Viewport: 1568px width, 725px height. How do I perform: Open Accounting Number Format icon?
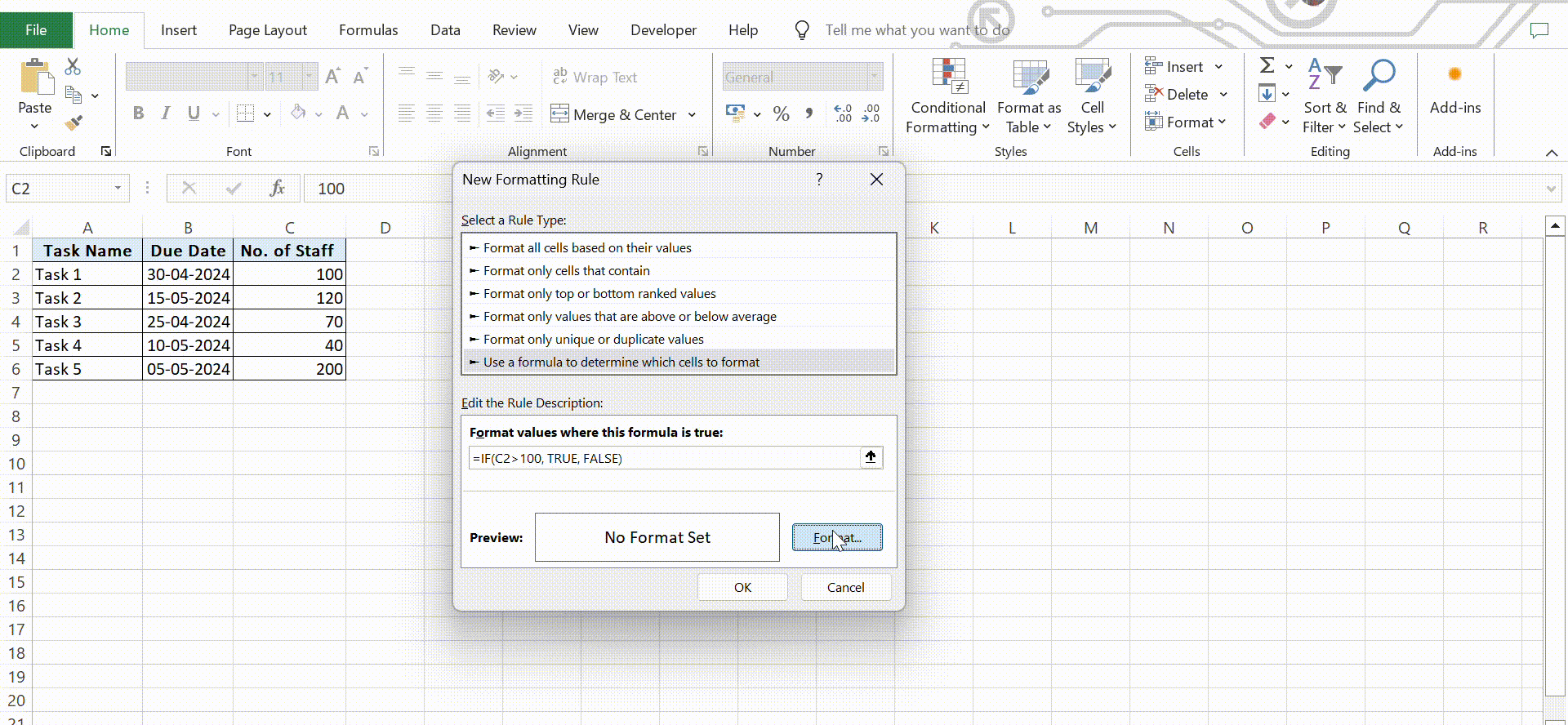(735, 113)
